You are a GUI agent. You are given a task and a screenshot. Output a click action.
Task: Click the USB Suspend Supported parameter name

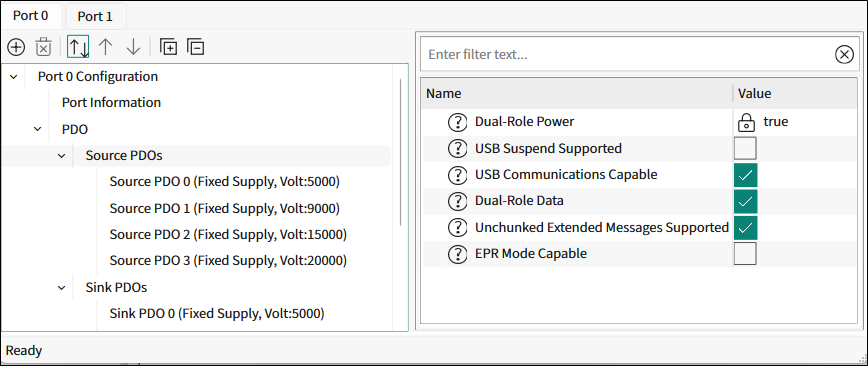coord(549,148)
